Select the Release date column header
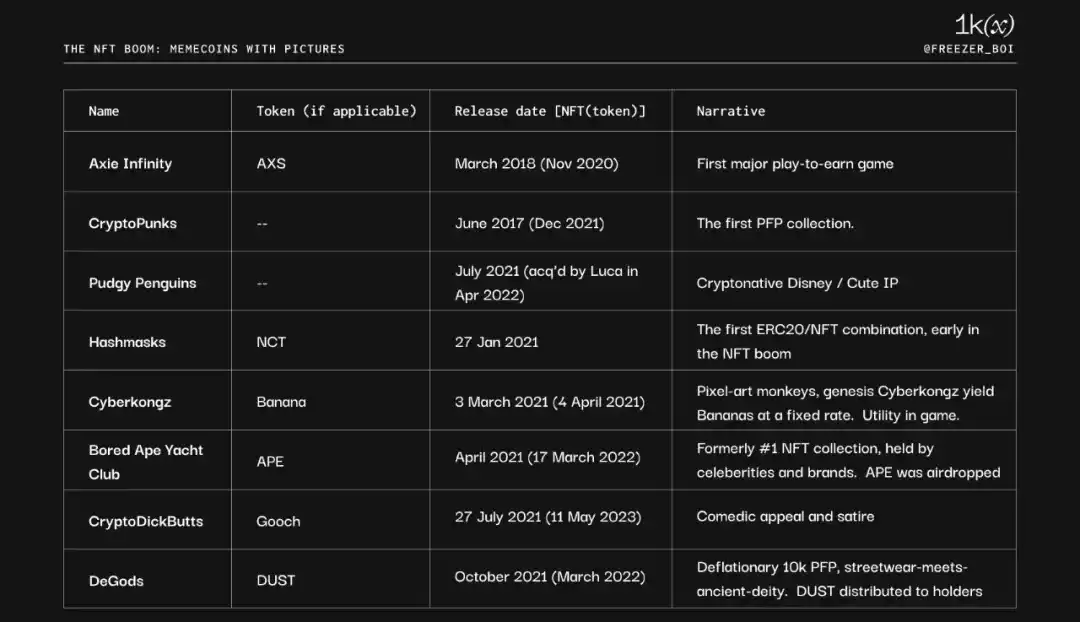The width and height of the screenshot is (1080, 622). coord(550,111)
